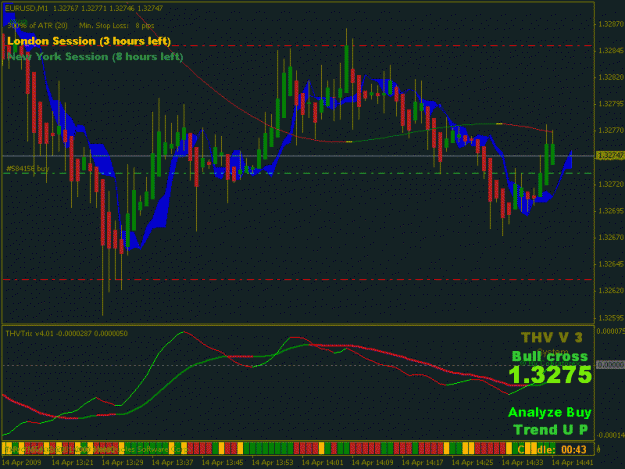The width and height of the screenshot is (625, 469).
Task: Click the 0.00000 zero-level tag on indicator scale
Action: click(x=610, y=365)
